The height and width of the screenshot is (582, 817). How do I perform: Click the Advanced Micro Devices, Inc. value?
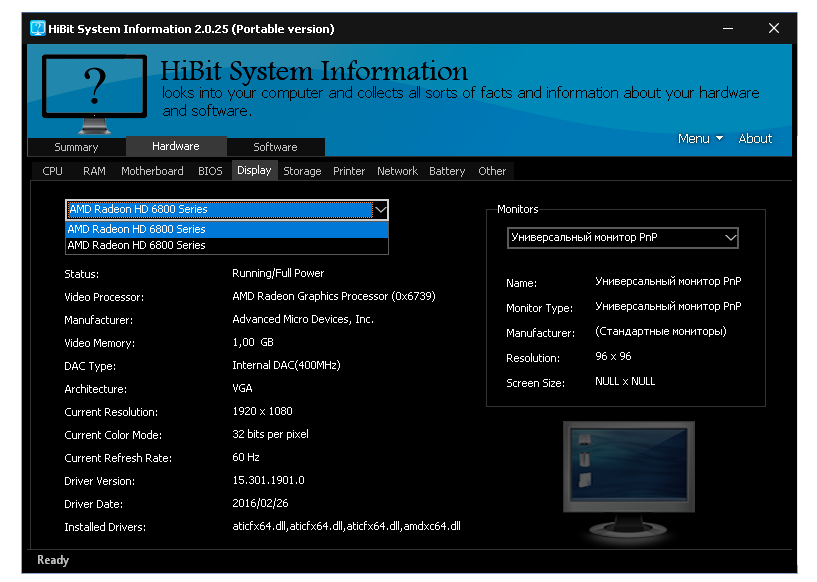[x=303, y=319]
